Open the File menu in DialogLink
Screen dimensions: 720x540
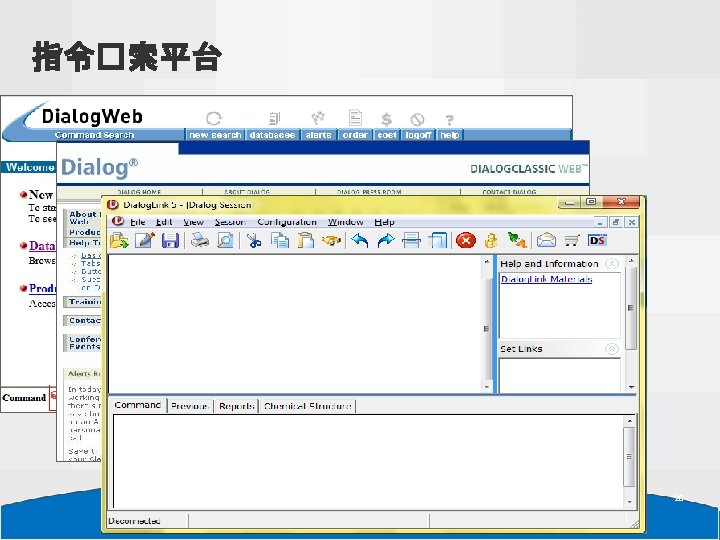[138, 222]
